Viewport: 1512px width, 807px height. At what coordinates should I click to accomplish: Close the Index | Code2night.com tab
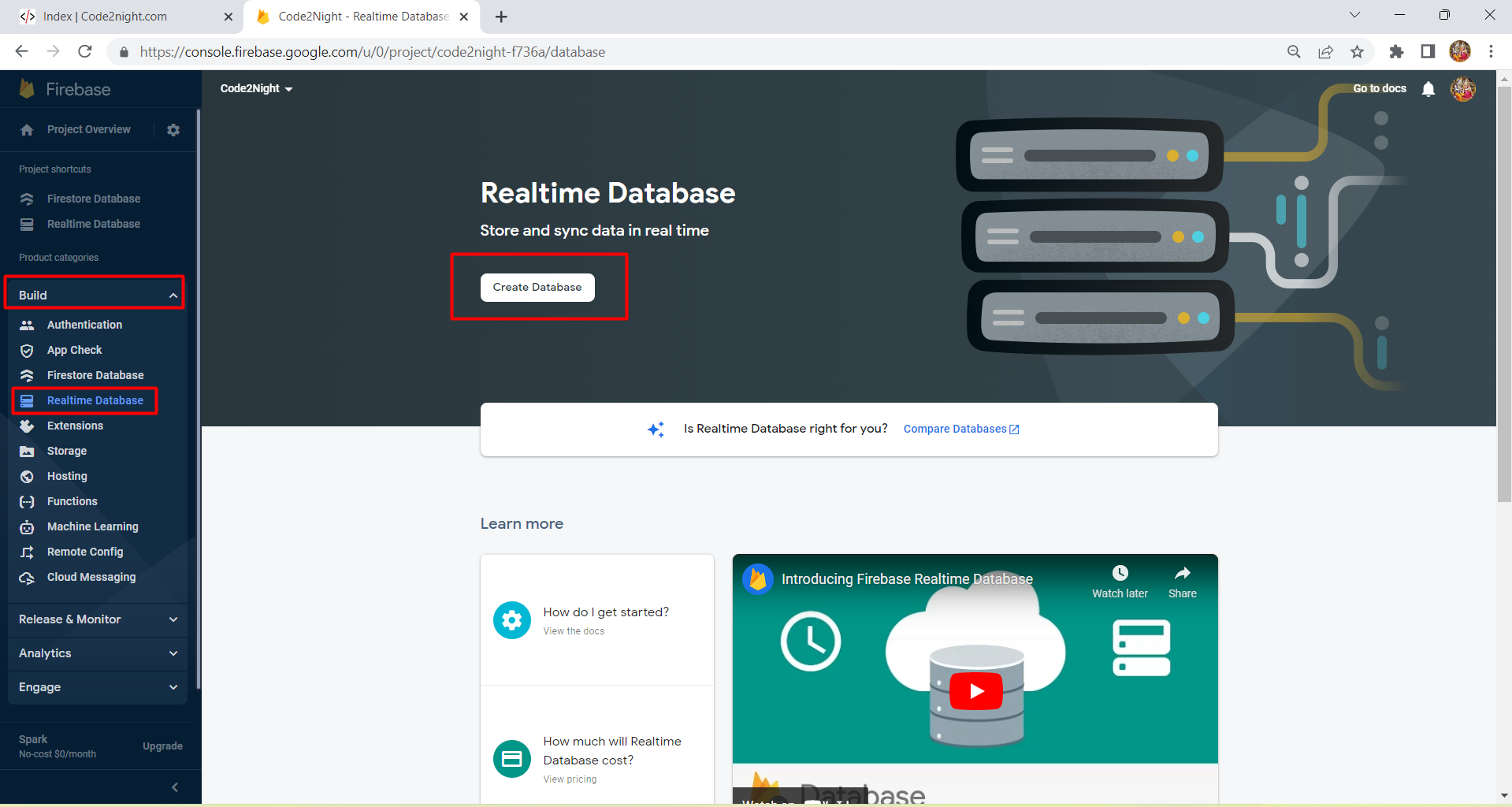(x=228, y=17)
